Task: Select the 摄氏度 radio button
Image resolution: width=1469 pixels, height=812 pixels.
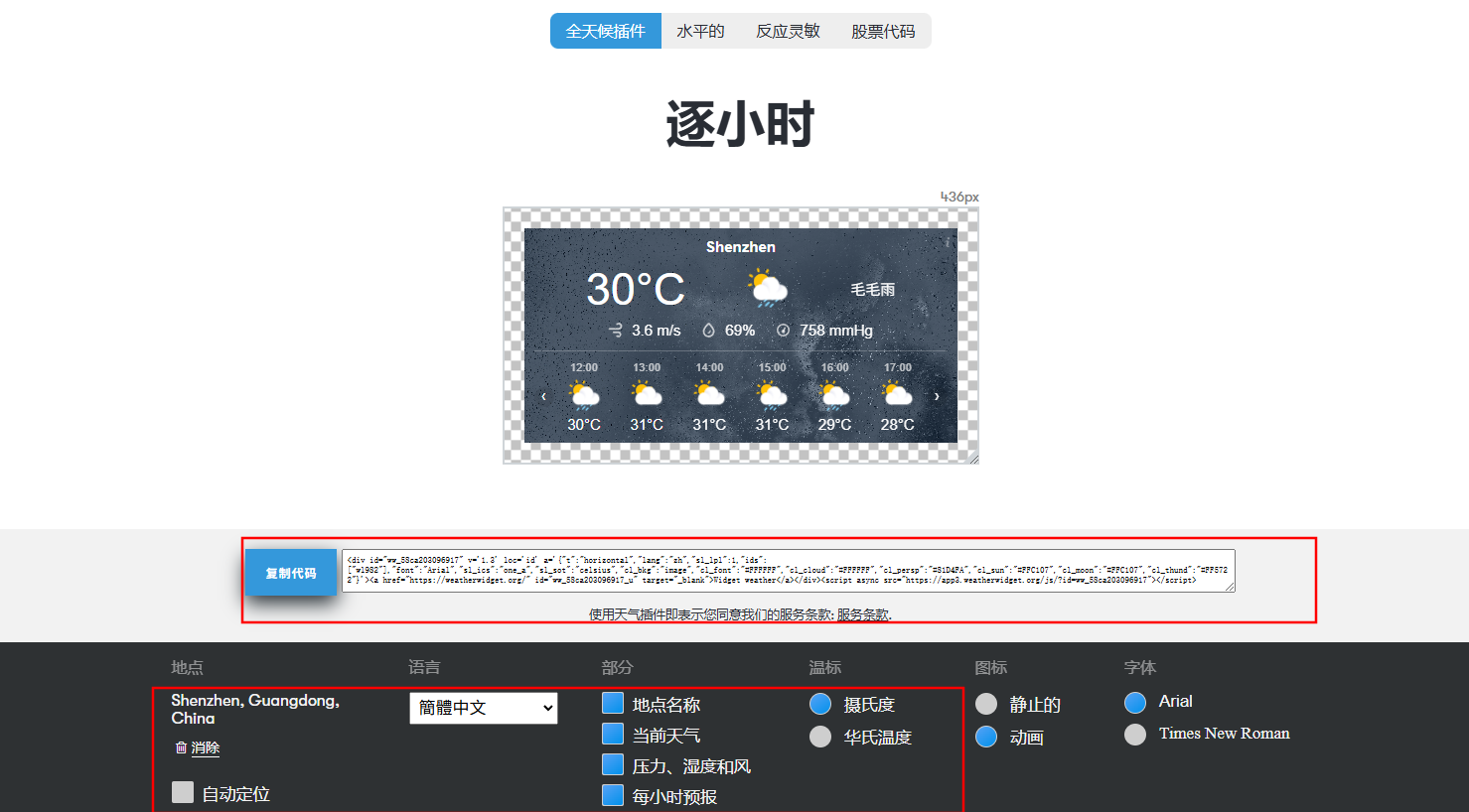Action: click(x=820, y=704)
